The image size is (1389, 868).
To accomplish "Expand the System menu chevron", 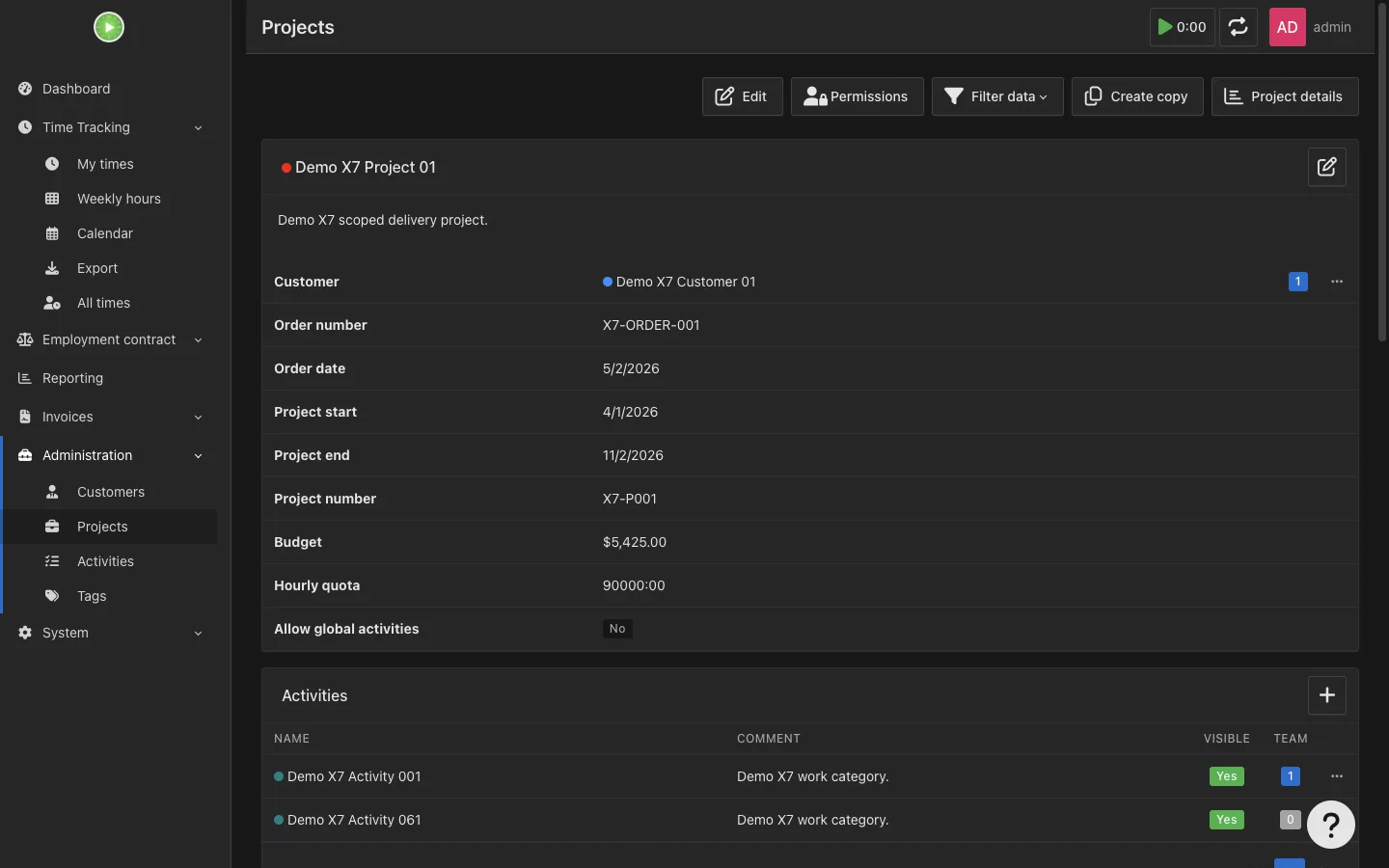I will pyautogui.click(x=198, y=633).
